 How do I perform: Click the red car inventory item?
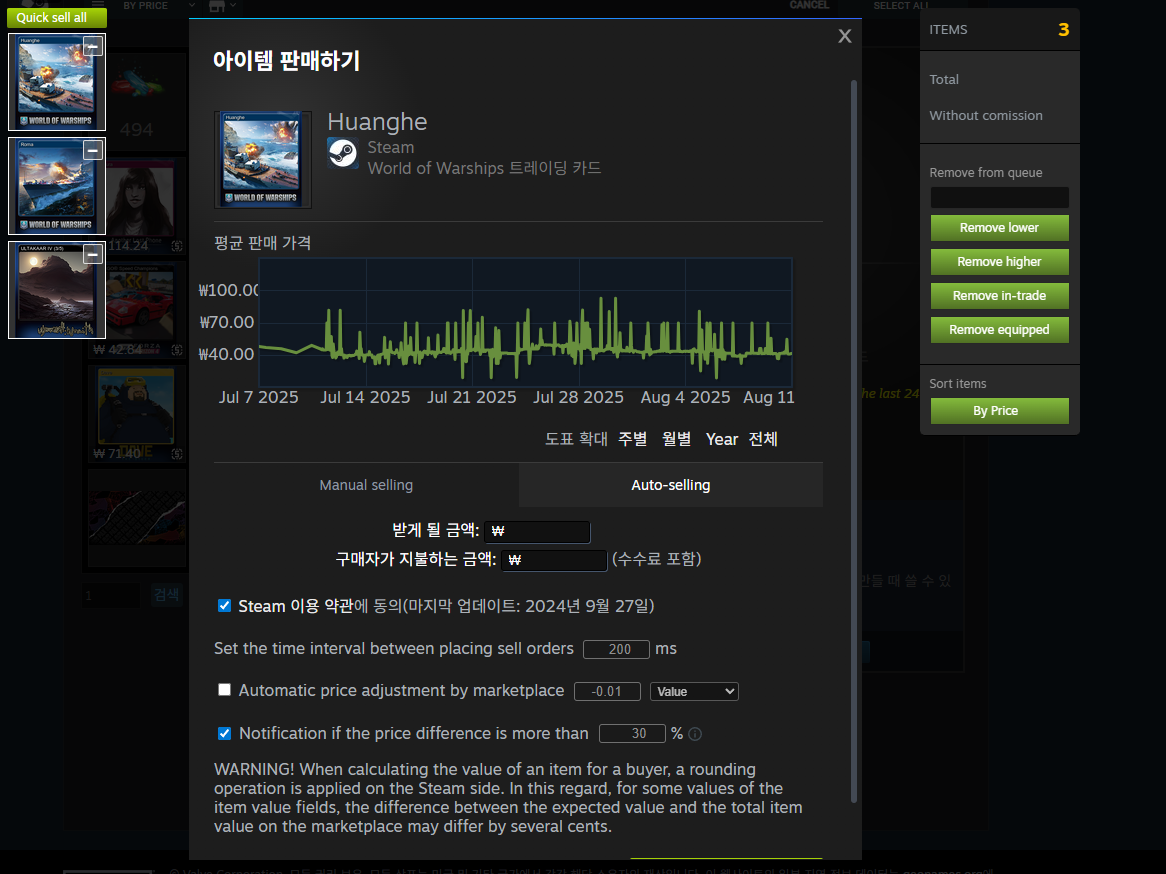(x=137, y=309)
